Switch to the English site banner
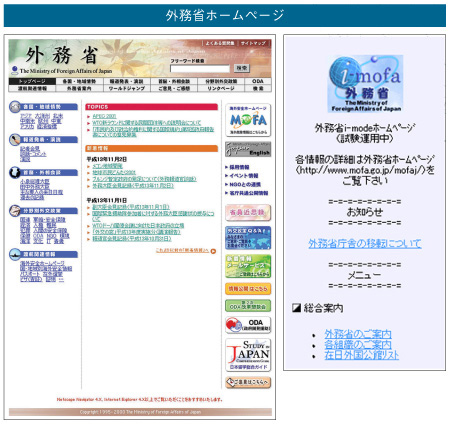 point(248,149)
